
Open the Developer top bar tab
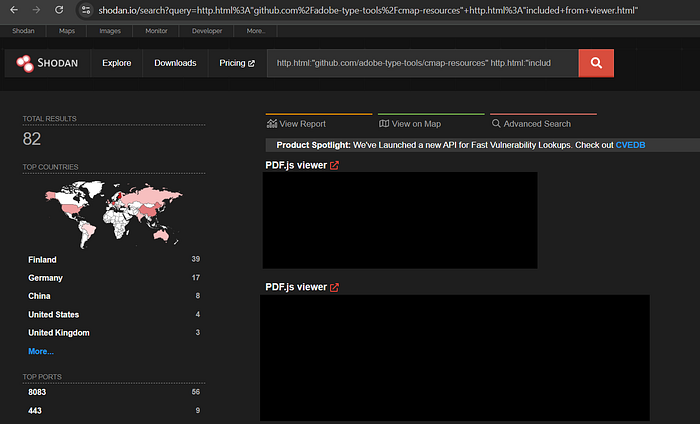tap(207, 31)
